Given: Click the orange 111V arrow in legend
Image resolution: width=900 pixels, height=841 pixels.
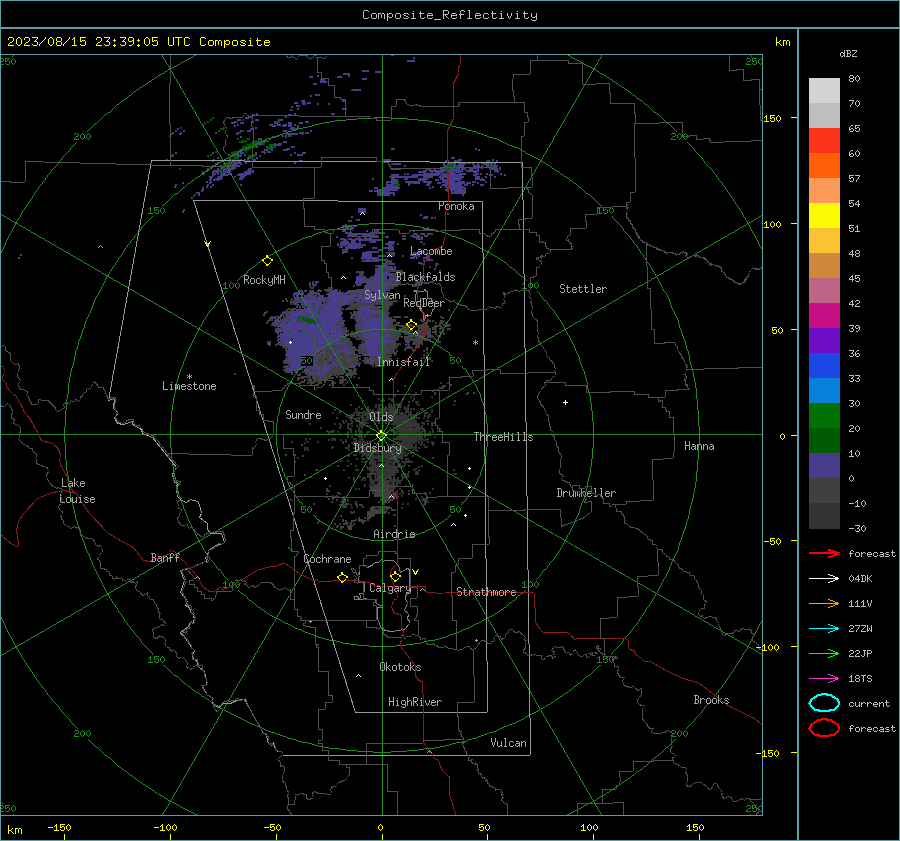Looking at the screenshot, I should tap(824, 603).
